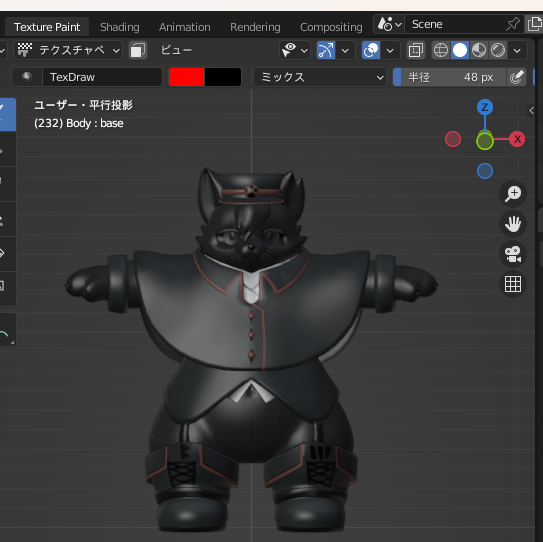Click the Z axis gizmo ball

(485, 107)
